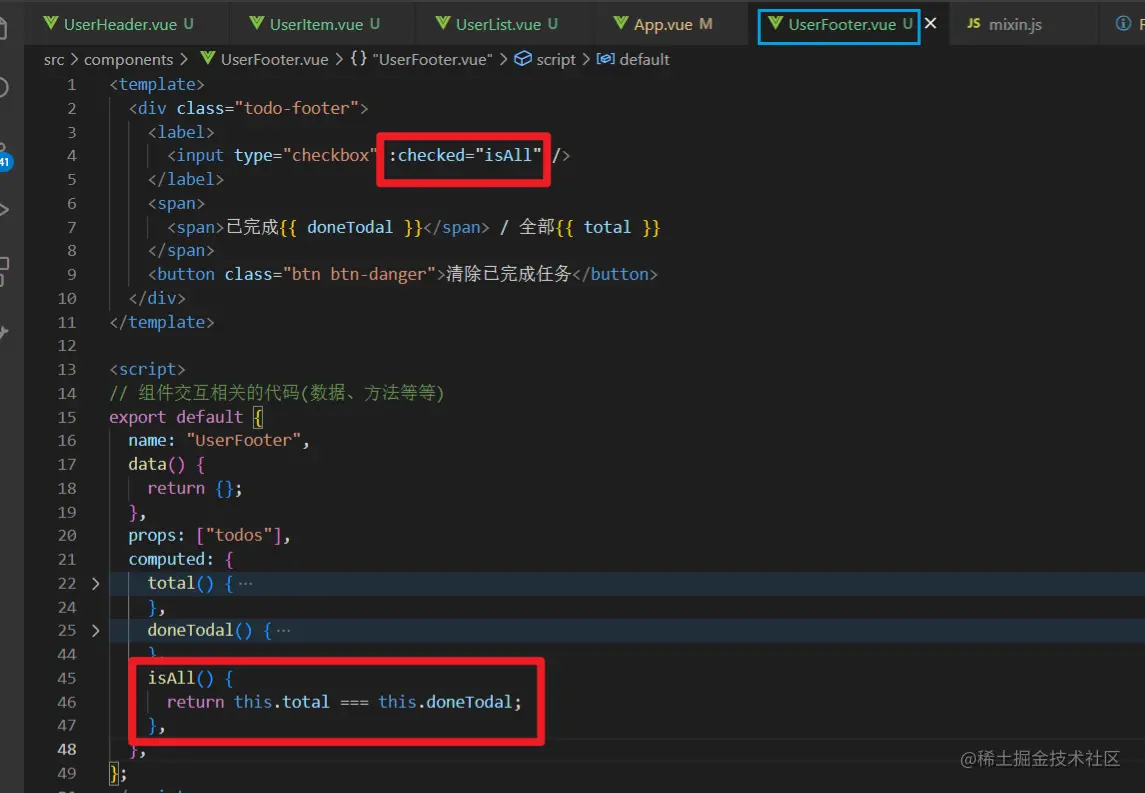Close the UserFooter.vue tab
The height and width of the screenshot is (793, 1145).
tap(930, 23)
